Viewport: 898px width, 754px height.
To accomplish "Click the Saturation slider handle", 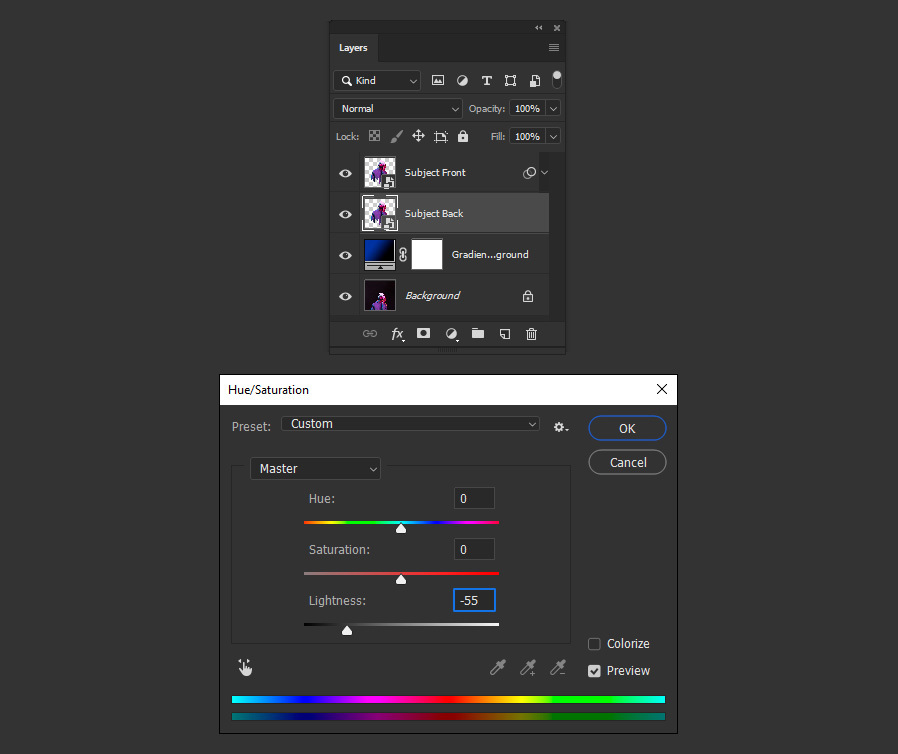I will click(401, 579).
